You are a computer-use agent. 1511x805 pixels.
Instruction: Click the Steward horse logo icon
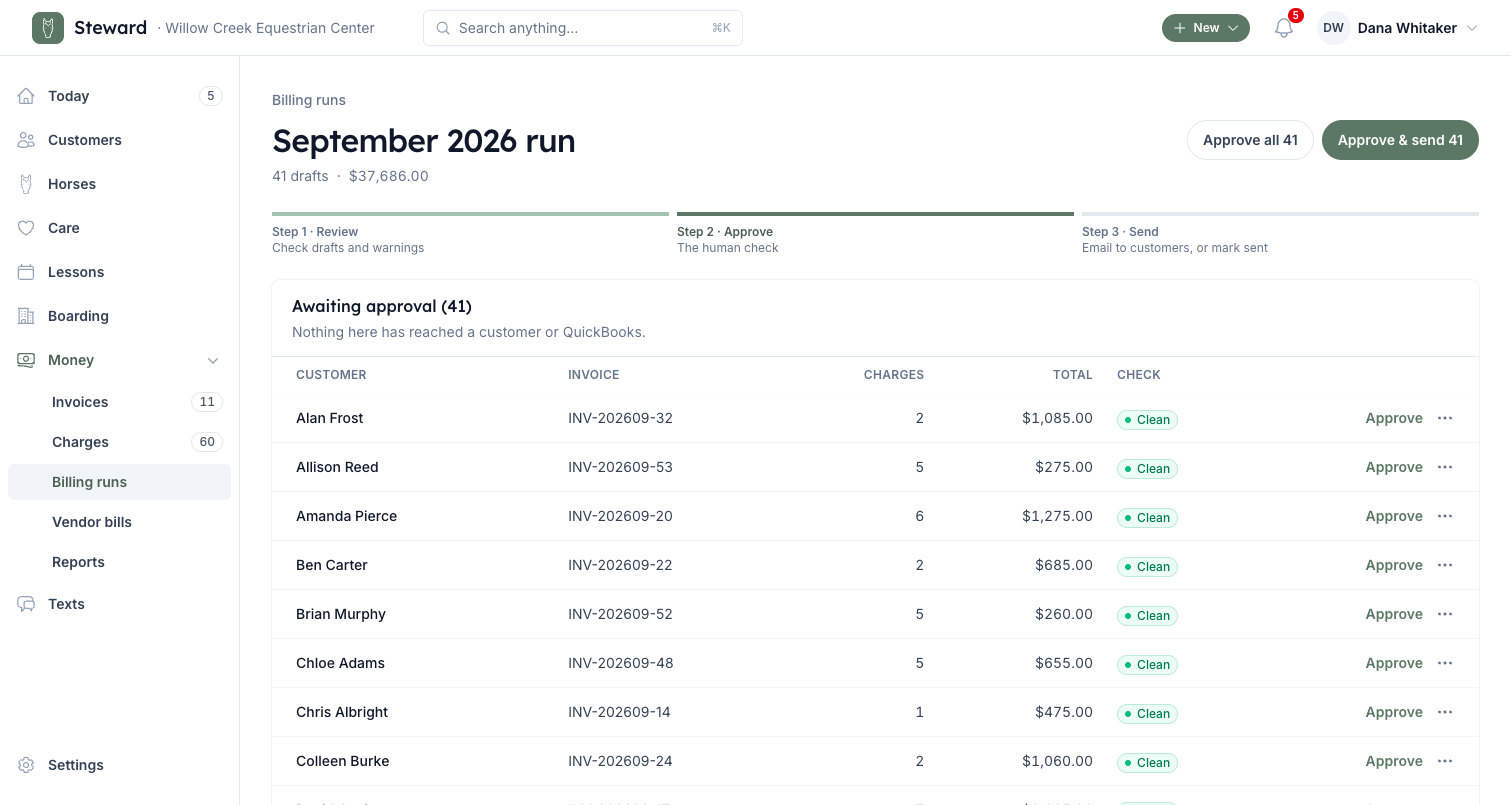point(48,28)
